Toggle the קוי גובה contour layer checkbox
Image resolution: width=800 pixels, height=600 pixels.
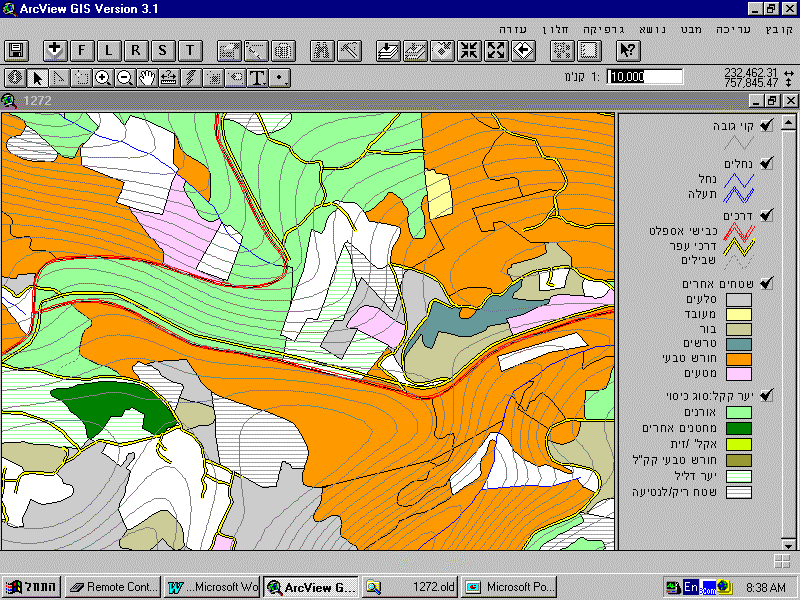click(766, 125)
